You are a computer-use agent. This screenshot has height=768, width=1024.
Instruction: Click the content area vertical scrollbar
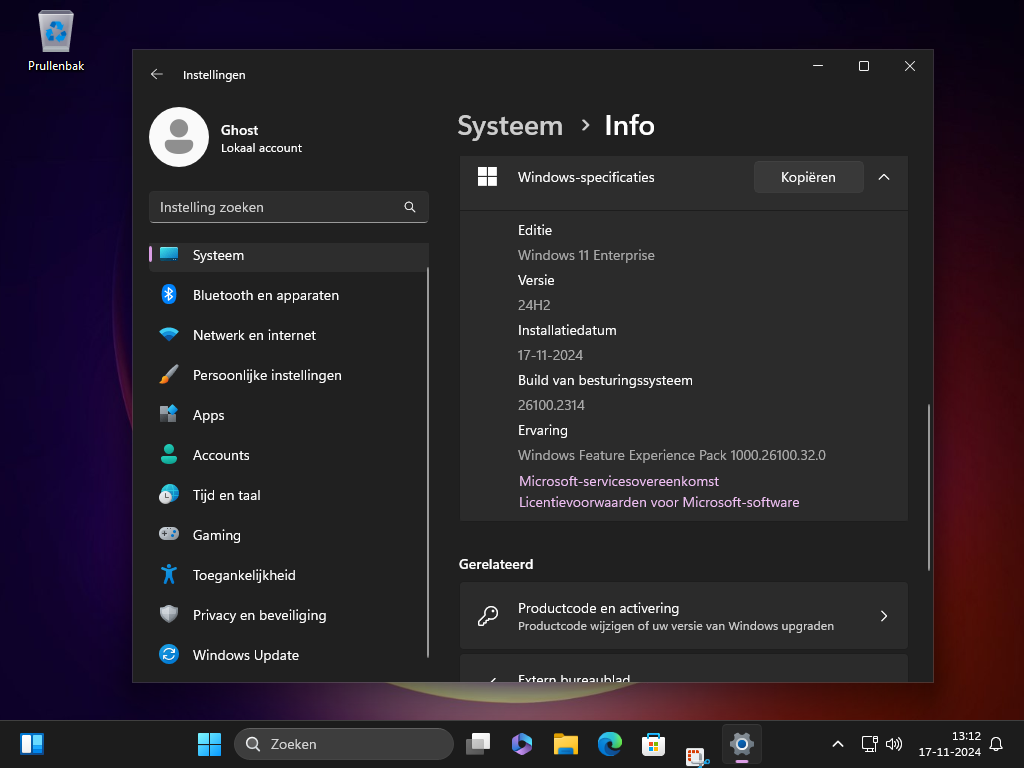(928, 487)
